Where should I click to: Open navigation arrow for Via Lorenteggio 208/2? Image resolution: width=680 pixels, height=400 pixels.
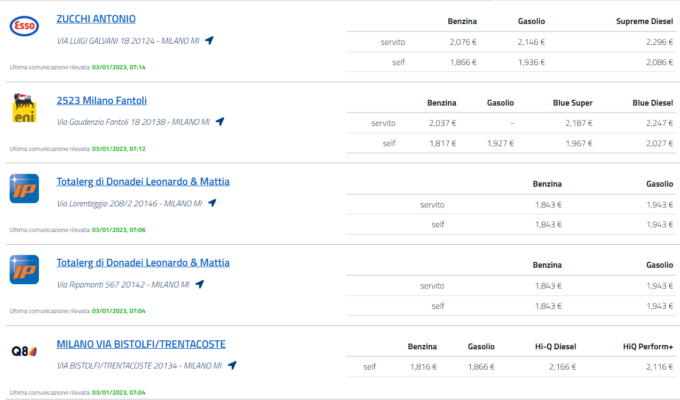coord(212,203)
